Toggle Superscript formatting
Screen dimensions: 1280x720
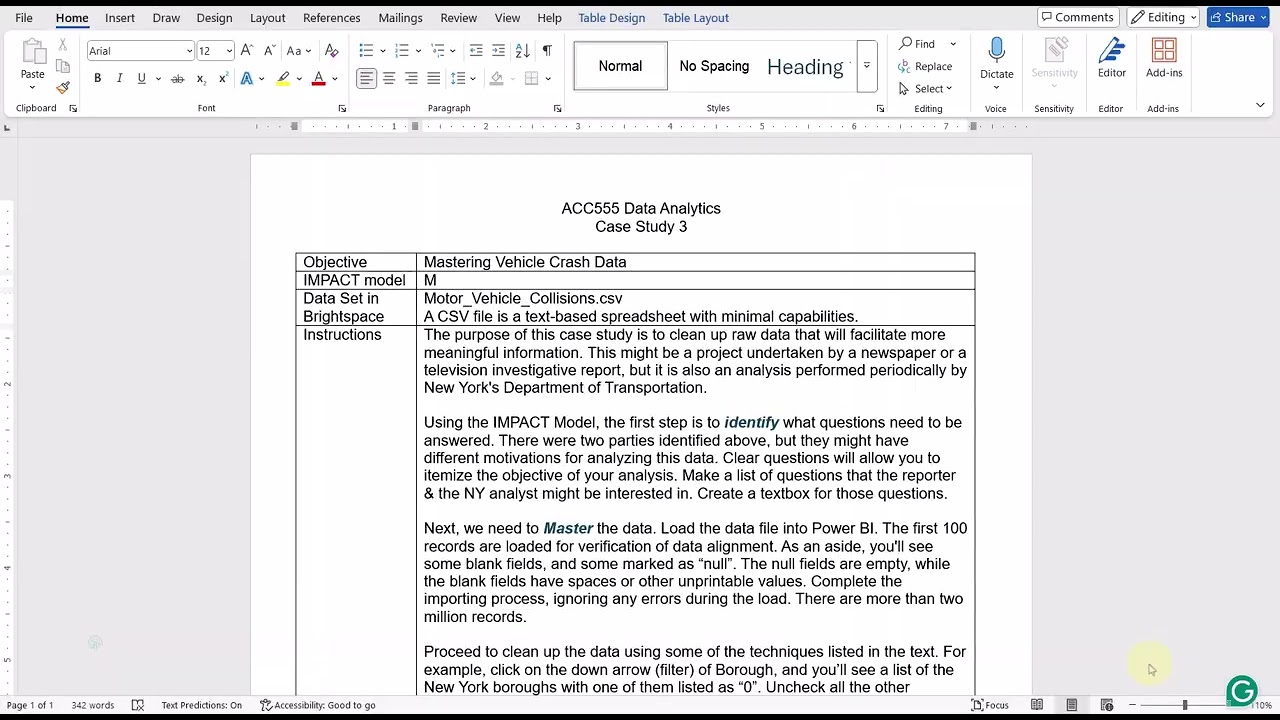(221, 78)
